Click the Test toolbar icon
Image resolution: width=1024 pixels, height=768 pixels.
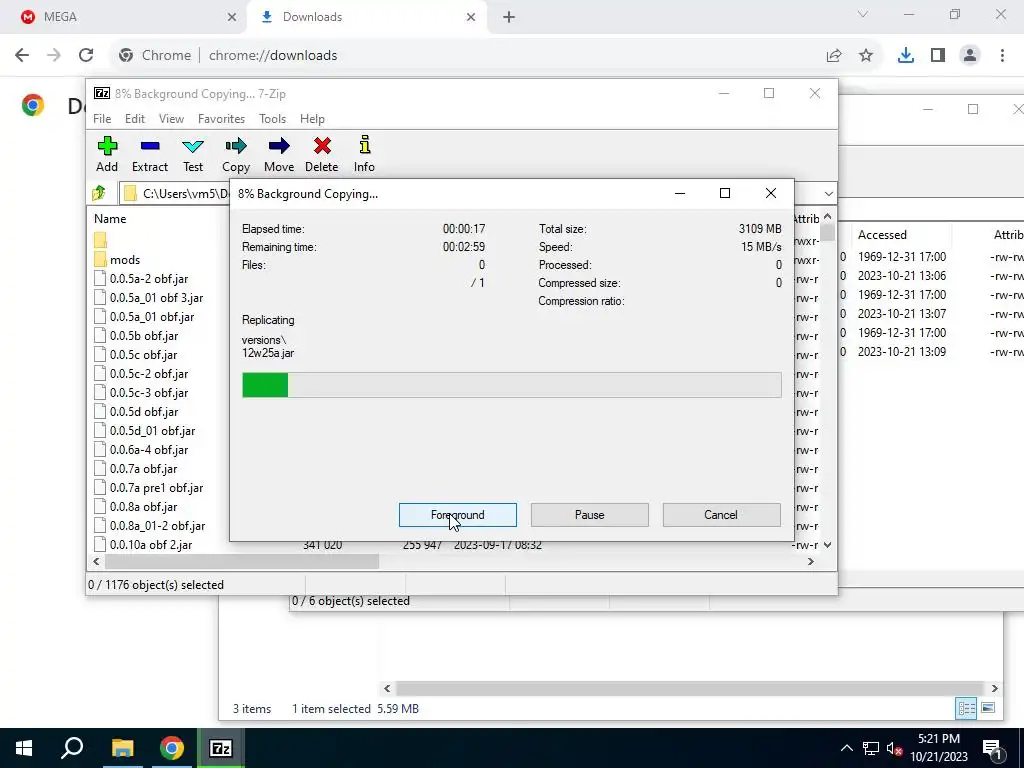pyautogui.click(x=193, y=154)
